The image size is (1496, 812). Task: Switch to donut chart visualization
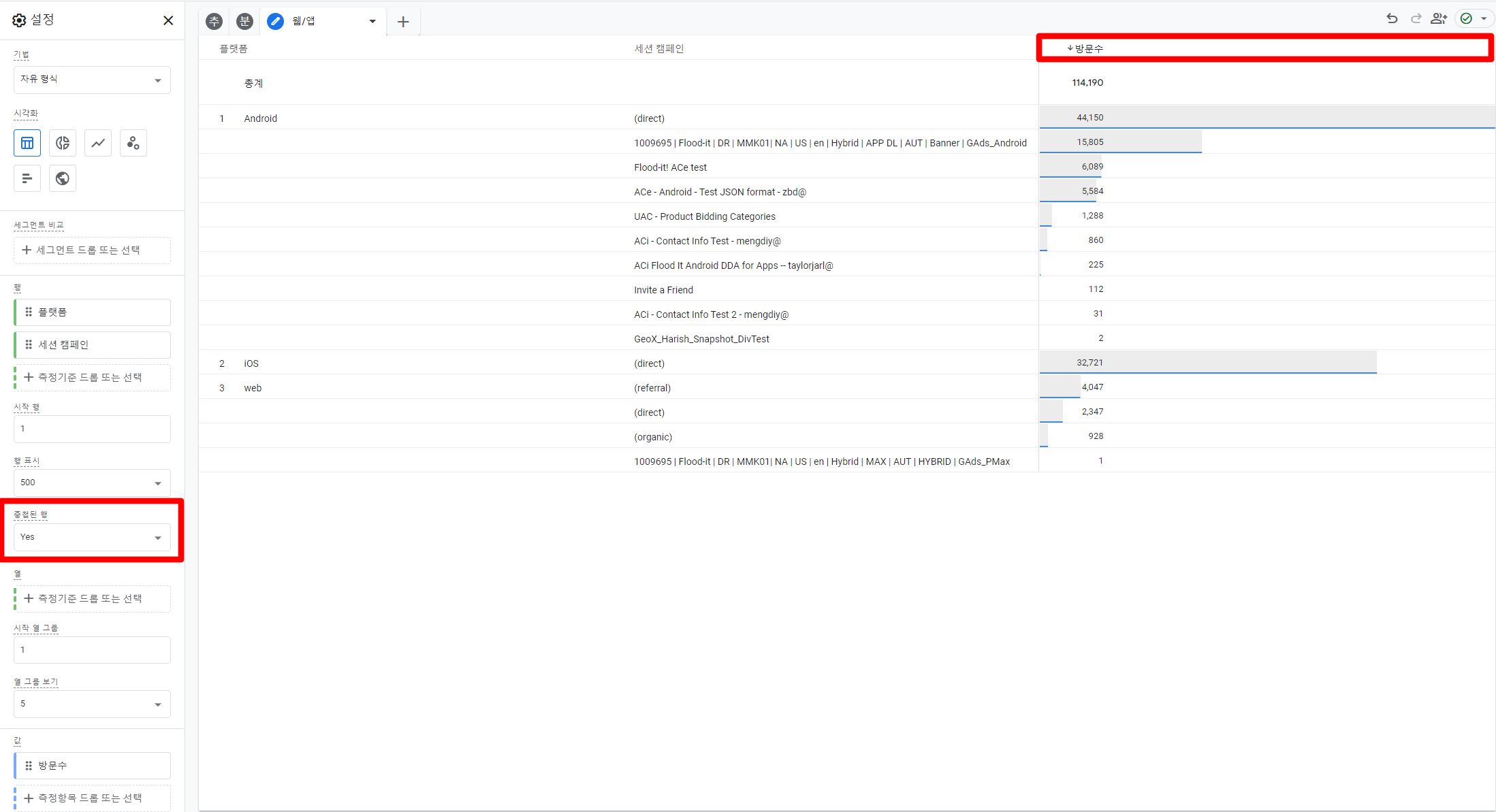click(63, 143)
